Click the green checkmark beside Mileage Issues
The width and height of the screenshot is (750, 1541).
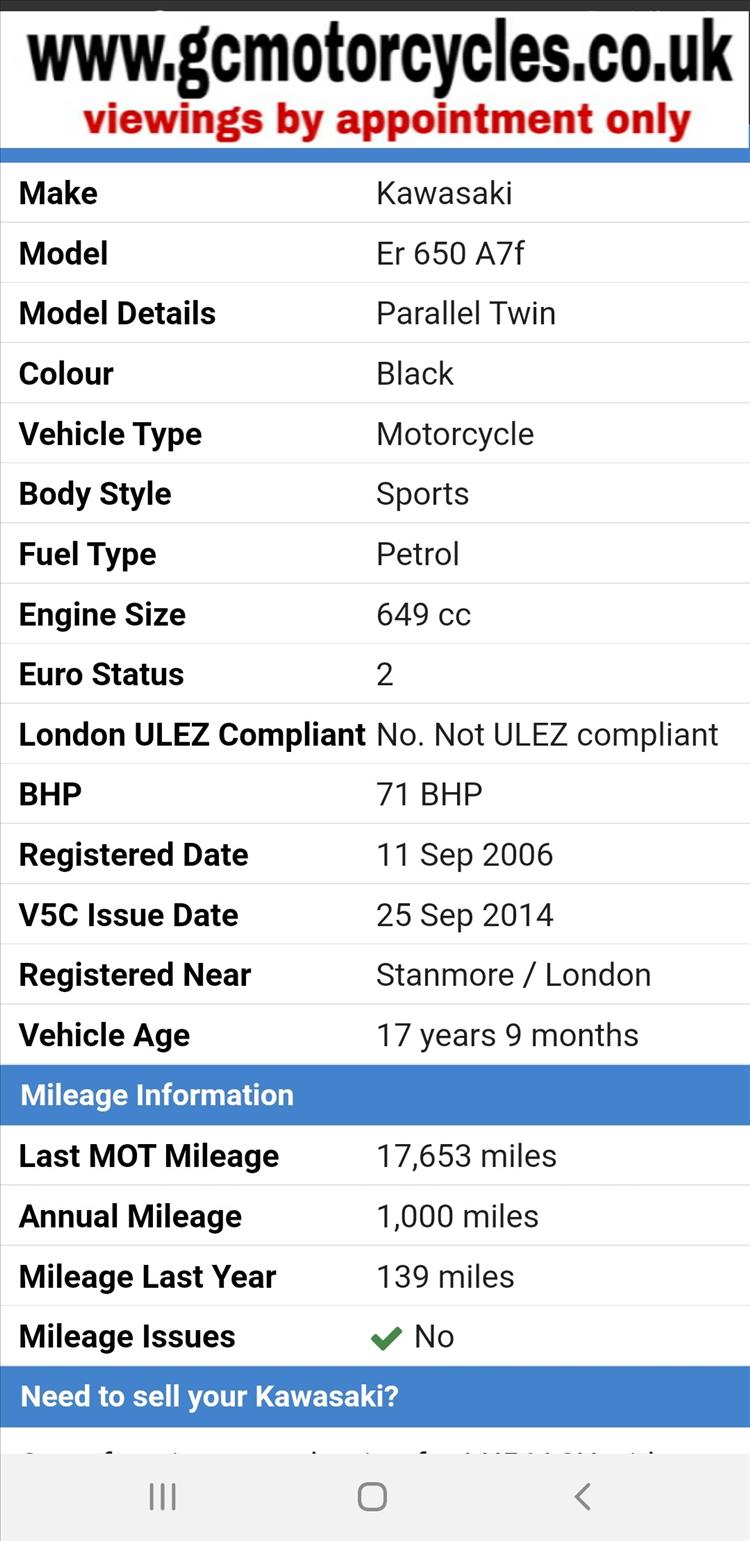coord(386,1337)
